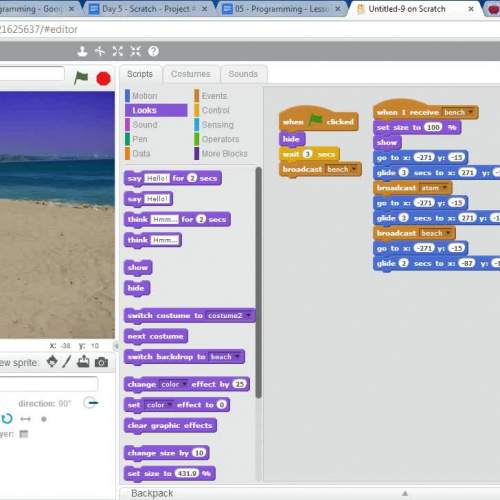Open the Motion block category
Viewport: 500px width, 500px height.
point(145,96)
